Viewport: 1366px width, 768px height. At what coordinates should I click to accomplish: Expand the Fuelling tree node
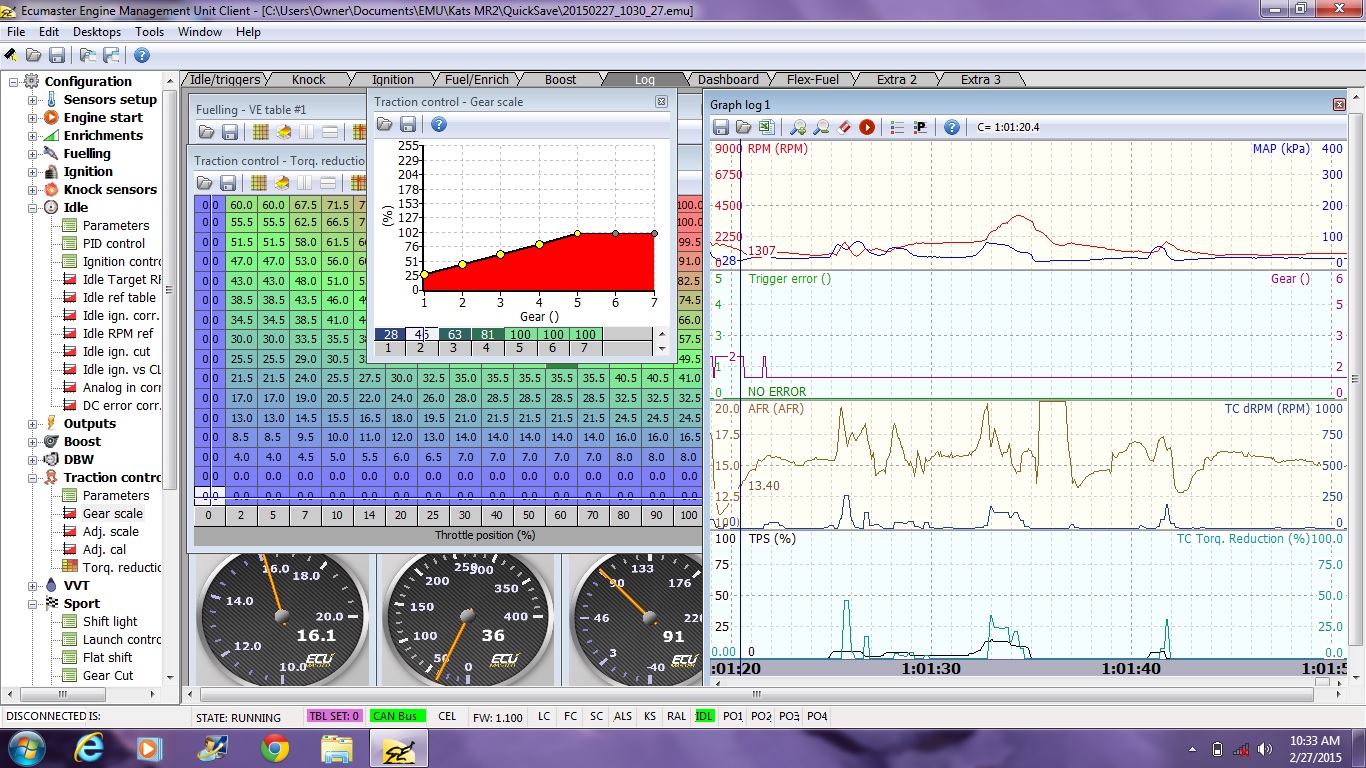[33, 154]
